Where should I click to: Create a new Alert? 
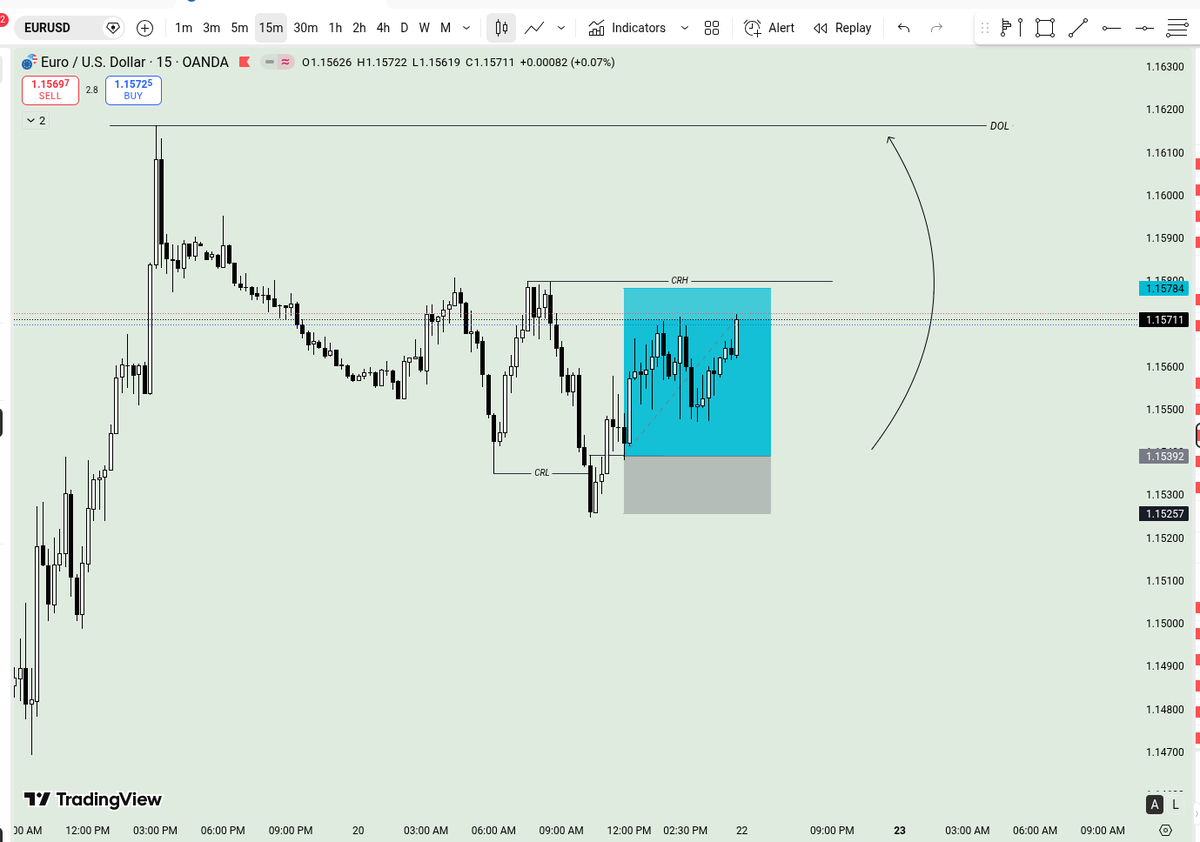769,28
